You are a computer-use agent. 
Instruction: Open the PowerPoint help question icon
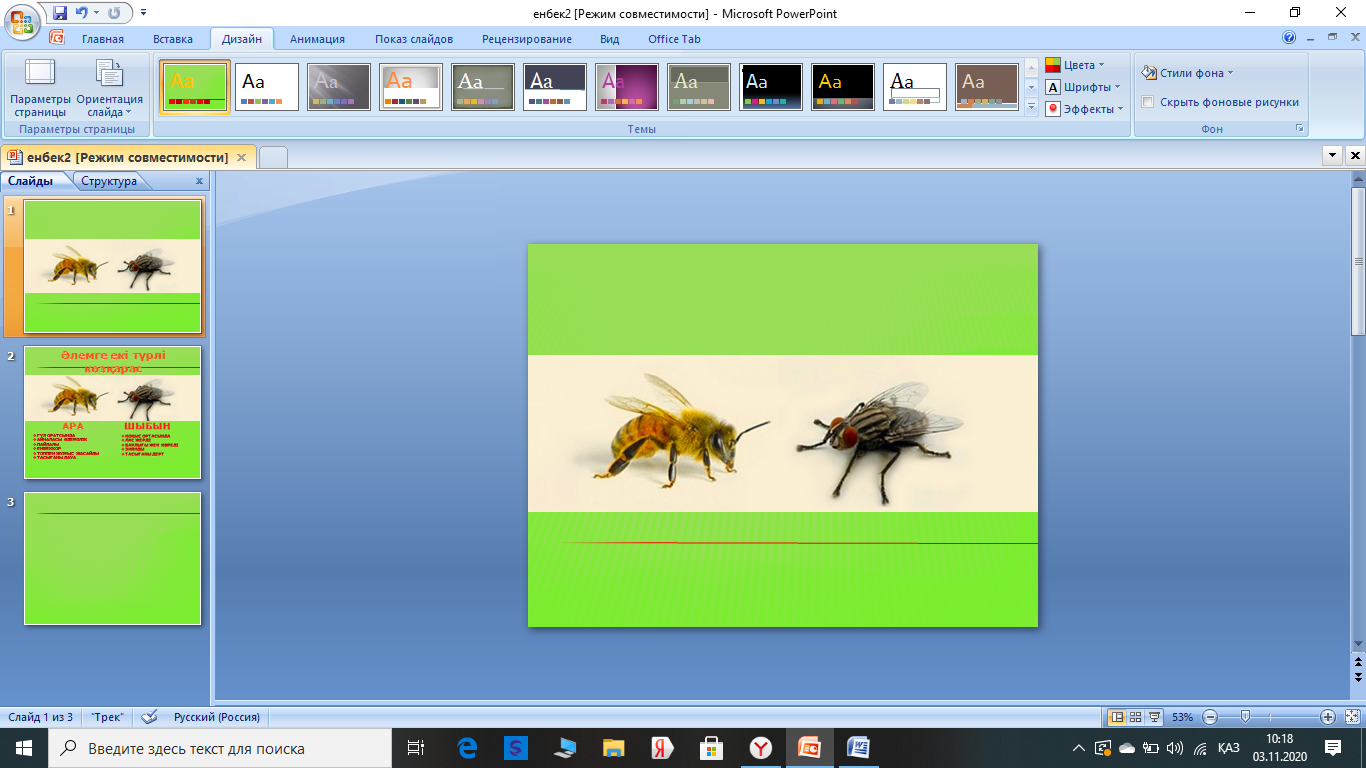tap(1289, 38)
